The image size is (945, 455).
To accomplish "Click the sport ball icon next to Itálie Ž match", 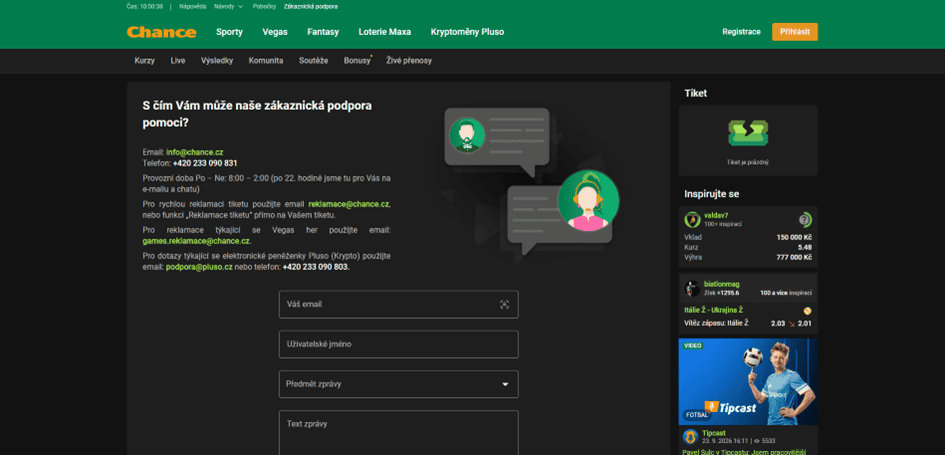I will pyautogui.click(x=808, y=310).
